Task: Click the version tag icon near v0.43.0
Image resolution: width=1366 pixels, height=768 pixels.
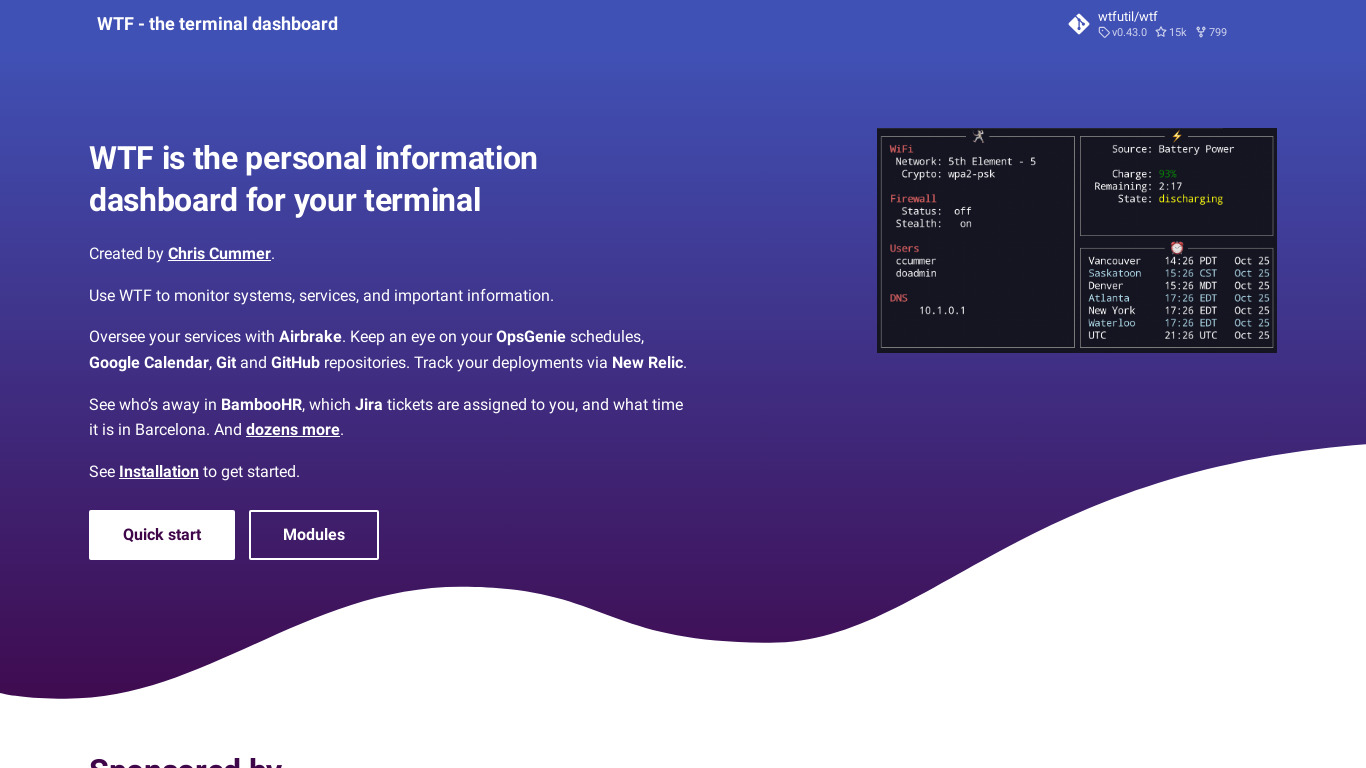Action: tap(1104, 33)
